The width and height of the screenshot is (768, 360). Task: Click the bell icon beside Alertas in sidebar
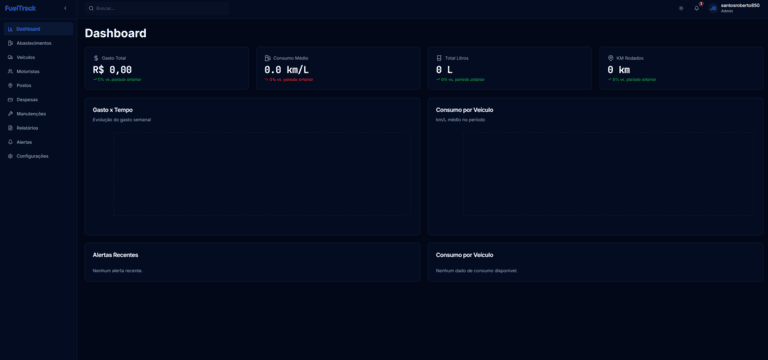click(10, 142)
